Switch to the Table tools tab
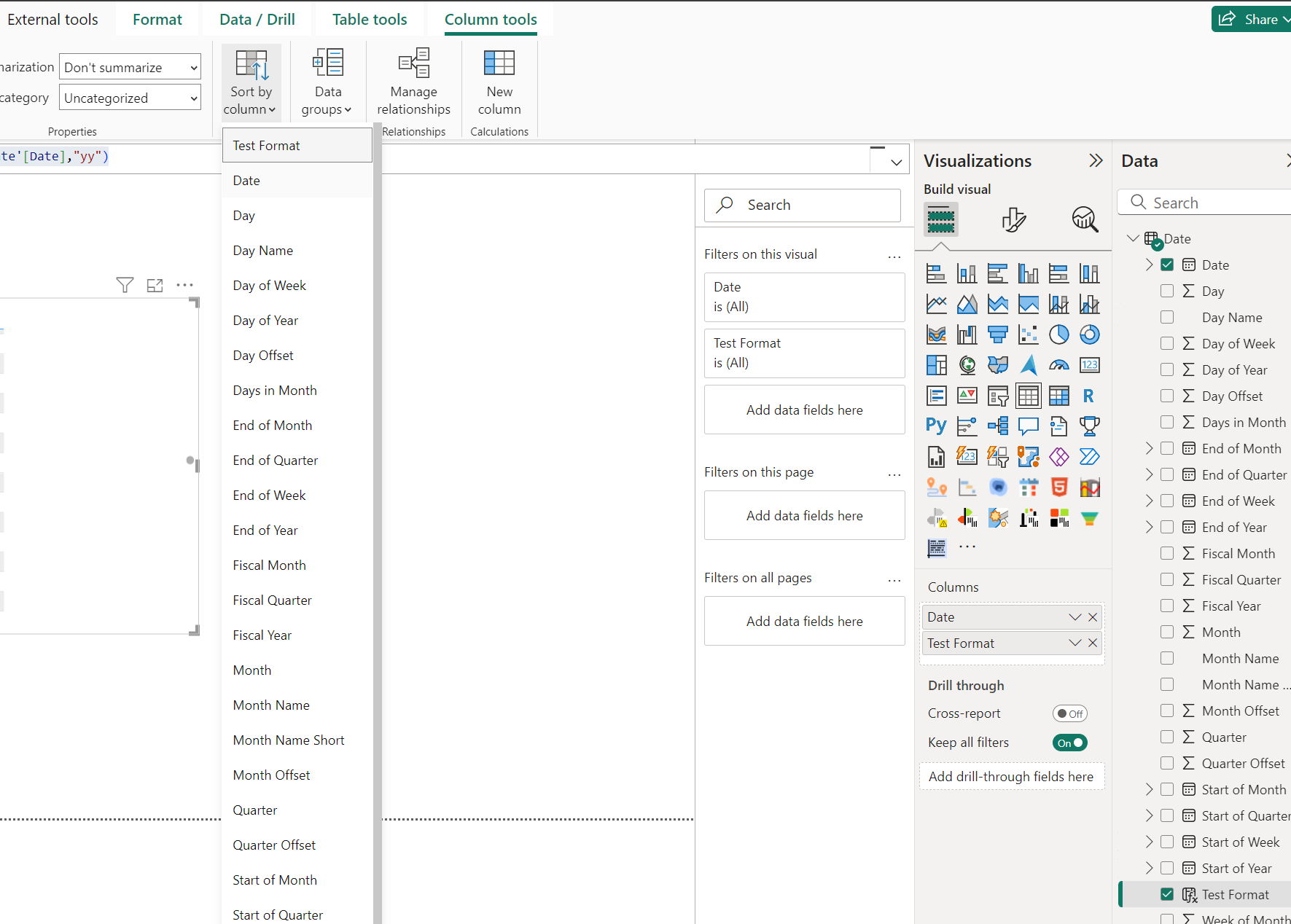Screen dimensions: 1291x924 click(x=370, y=20)
